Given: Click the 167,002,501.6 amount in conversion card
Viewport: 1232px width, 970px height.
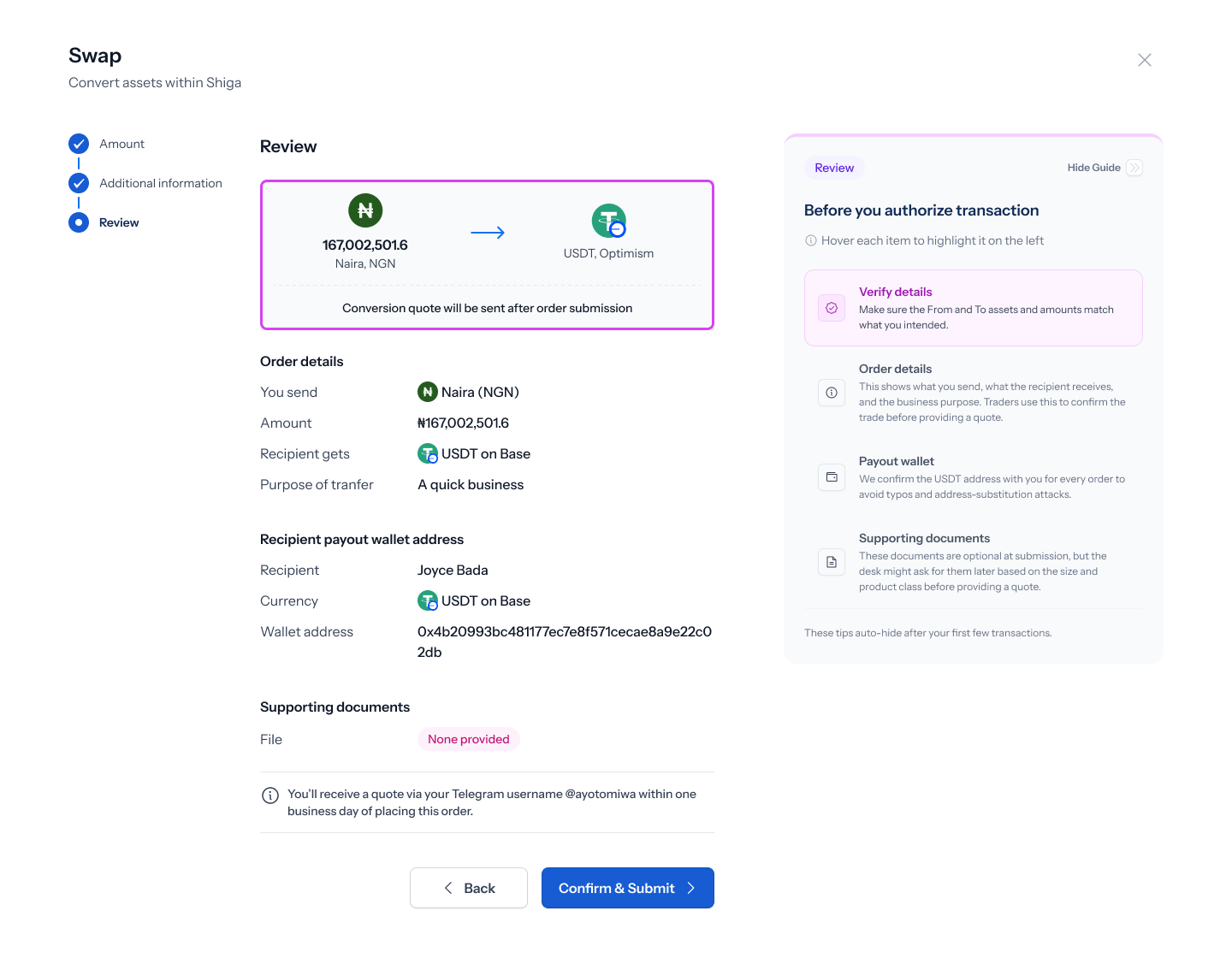Looking at the screenshot, I should point(365,245).
